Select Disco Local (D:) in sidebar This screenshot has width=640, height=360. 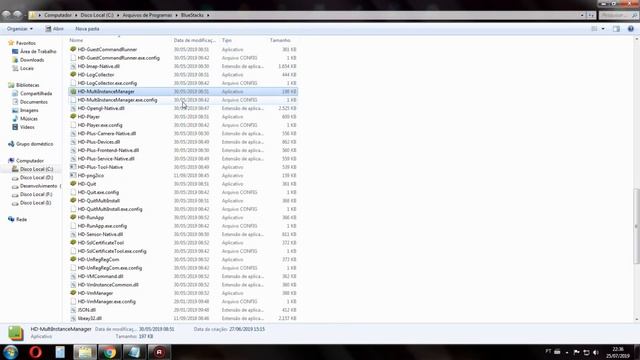36,178
